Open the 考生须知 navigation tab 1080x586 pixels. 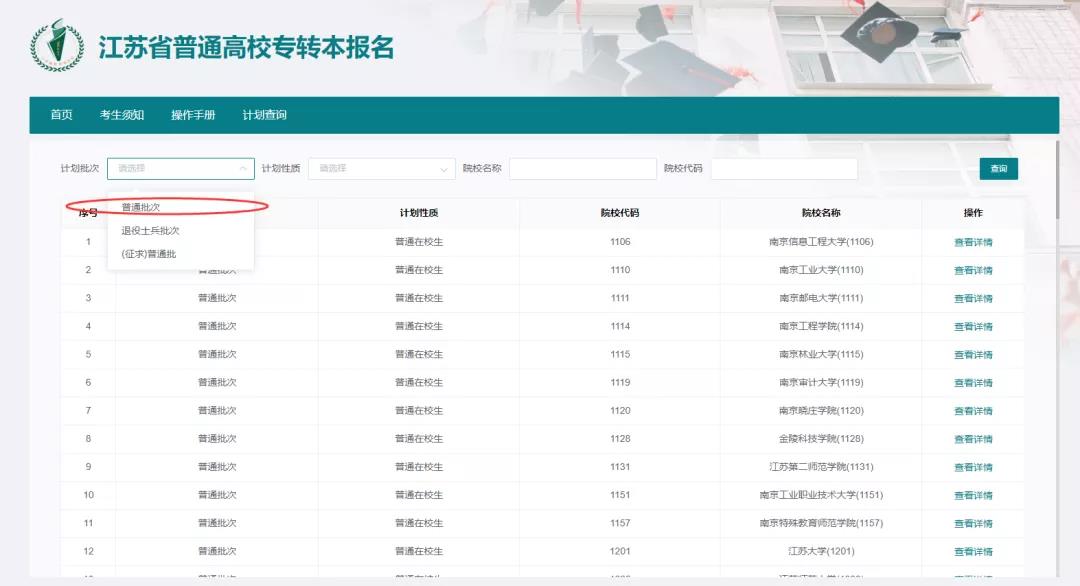pyautogui.click(x=121, y=115)
